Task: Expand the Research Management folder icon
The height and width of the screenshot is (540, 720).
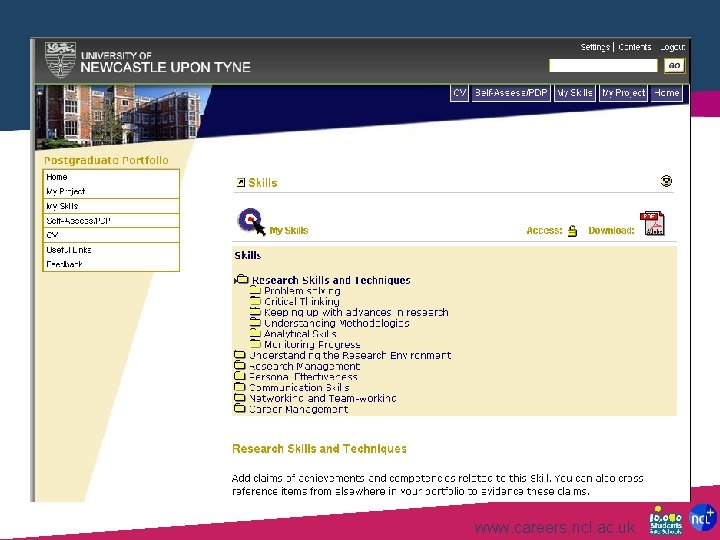Action: [x=240, y=366]
